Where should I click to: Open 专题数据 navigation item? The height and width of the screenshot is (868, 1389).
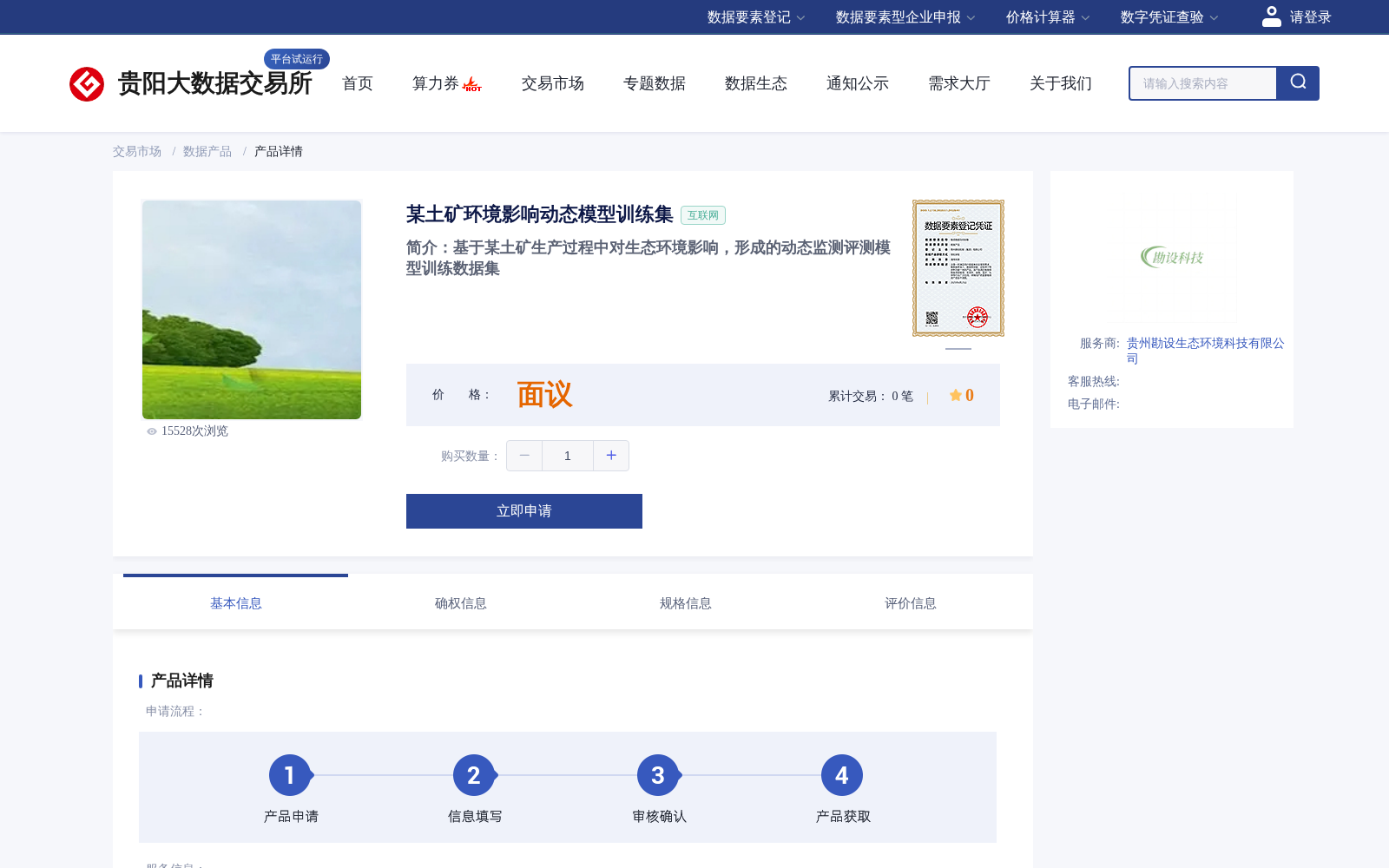[x=655, y=83]
